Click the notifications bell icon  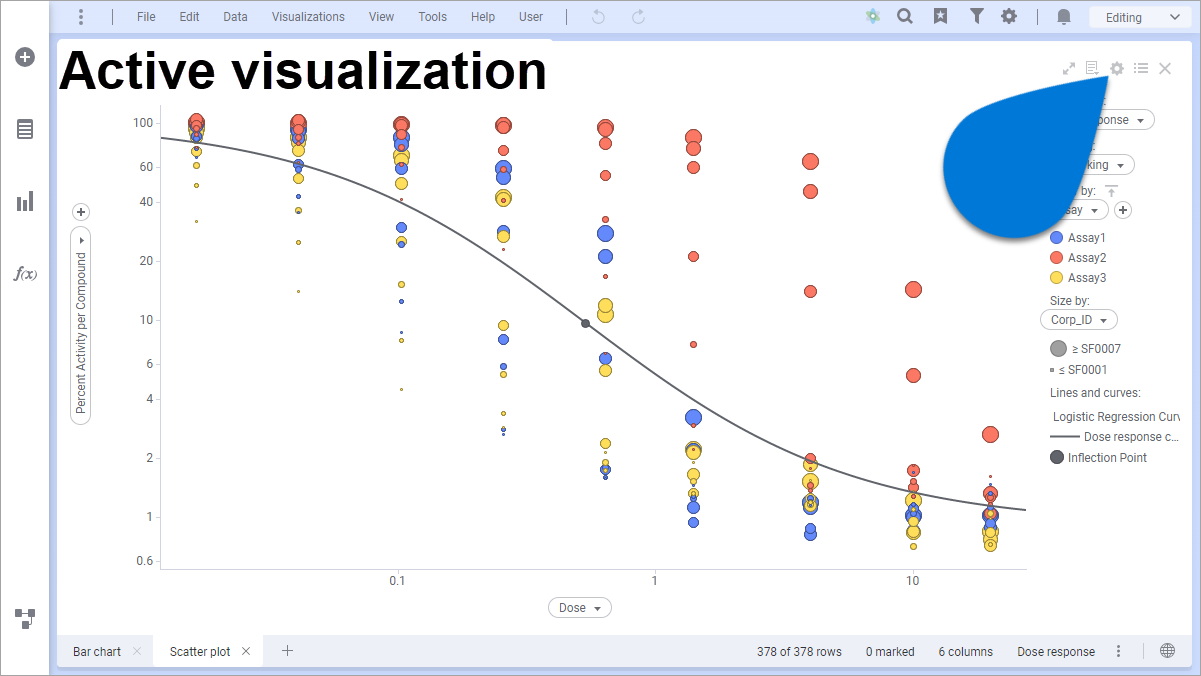pos(1063,16)
